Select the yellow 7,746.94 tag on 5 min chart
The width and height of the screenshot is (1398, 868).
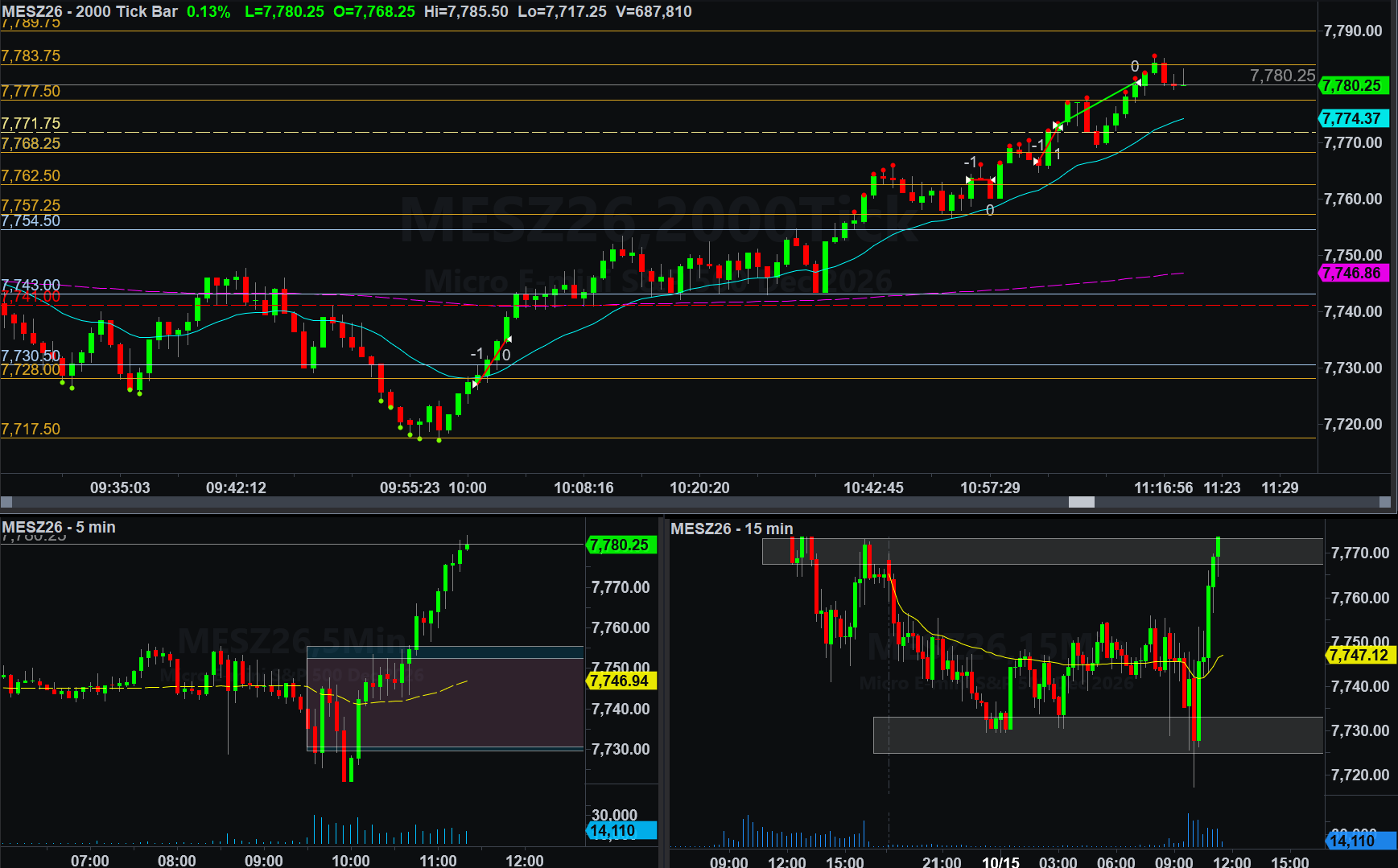(x=621, y=681)
